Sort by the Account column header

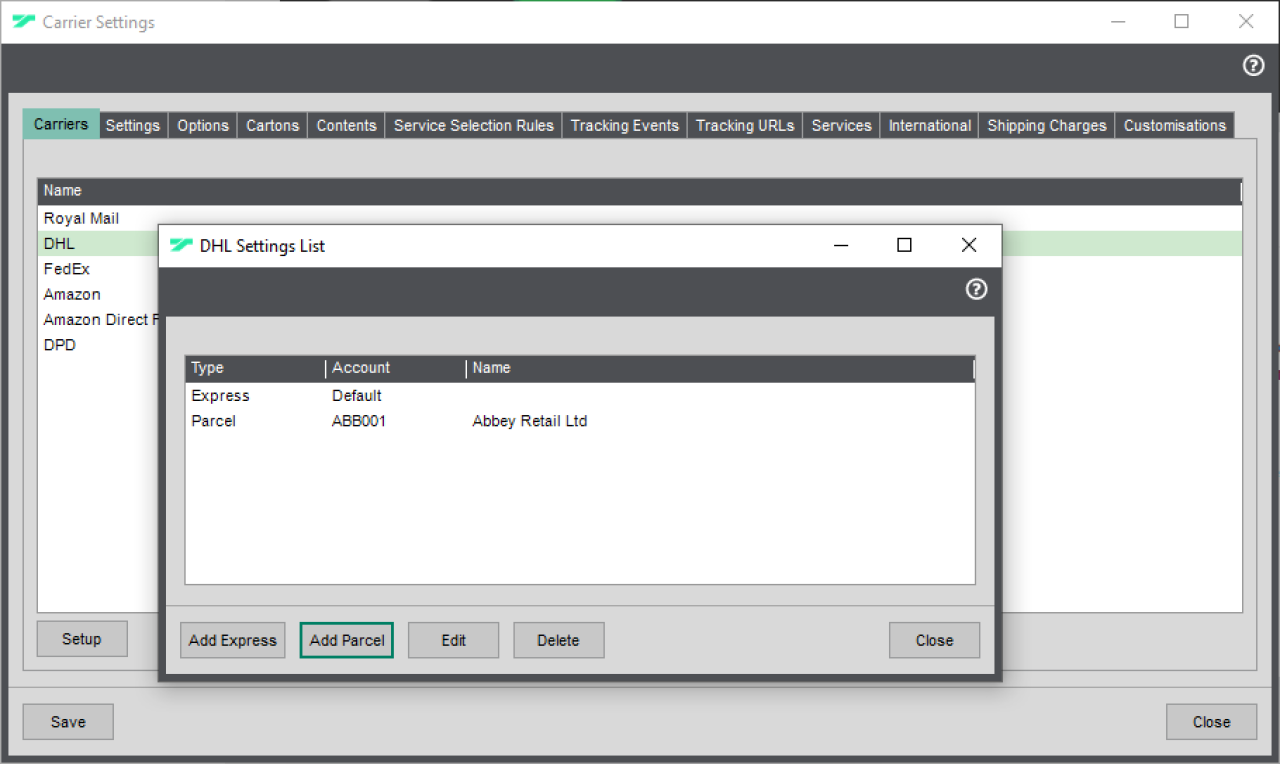397,368
